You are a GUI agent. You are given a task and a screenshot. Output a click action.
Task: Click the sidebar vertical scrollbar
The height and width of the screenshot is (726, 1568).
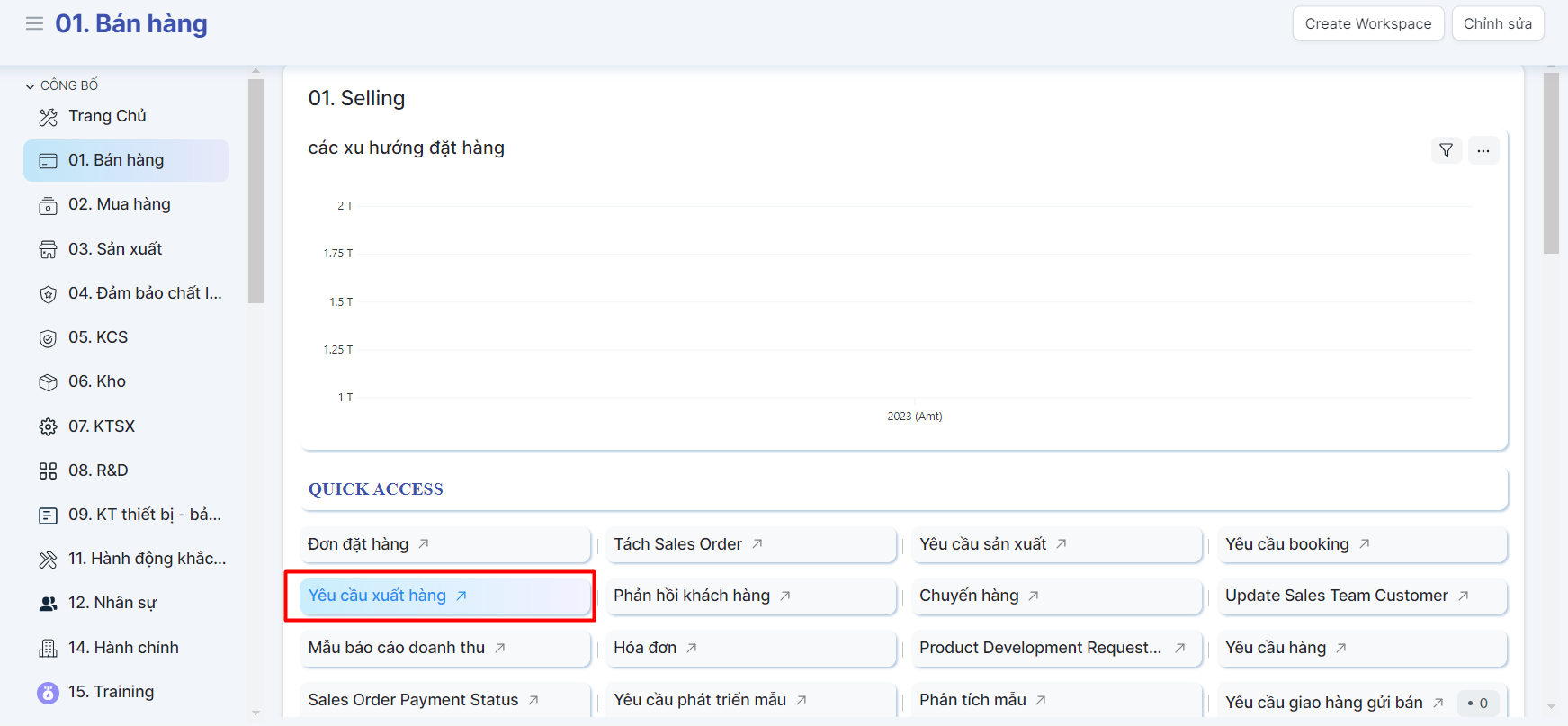click(x=255, y=191)
